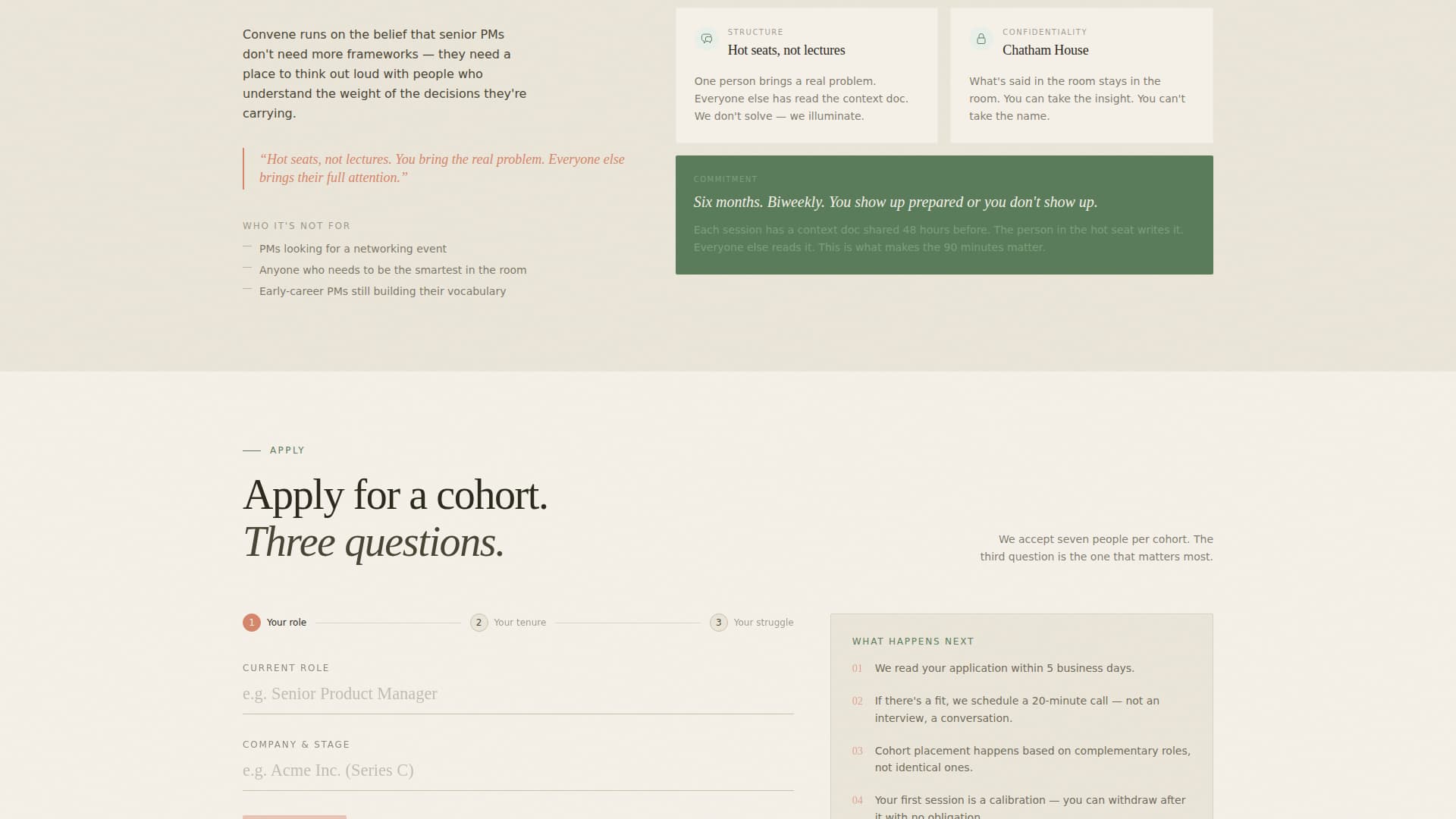The image size is (1456, 819).
Task: Click the "Hot seats, not lectures" card title
Action: point(786,50)
